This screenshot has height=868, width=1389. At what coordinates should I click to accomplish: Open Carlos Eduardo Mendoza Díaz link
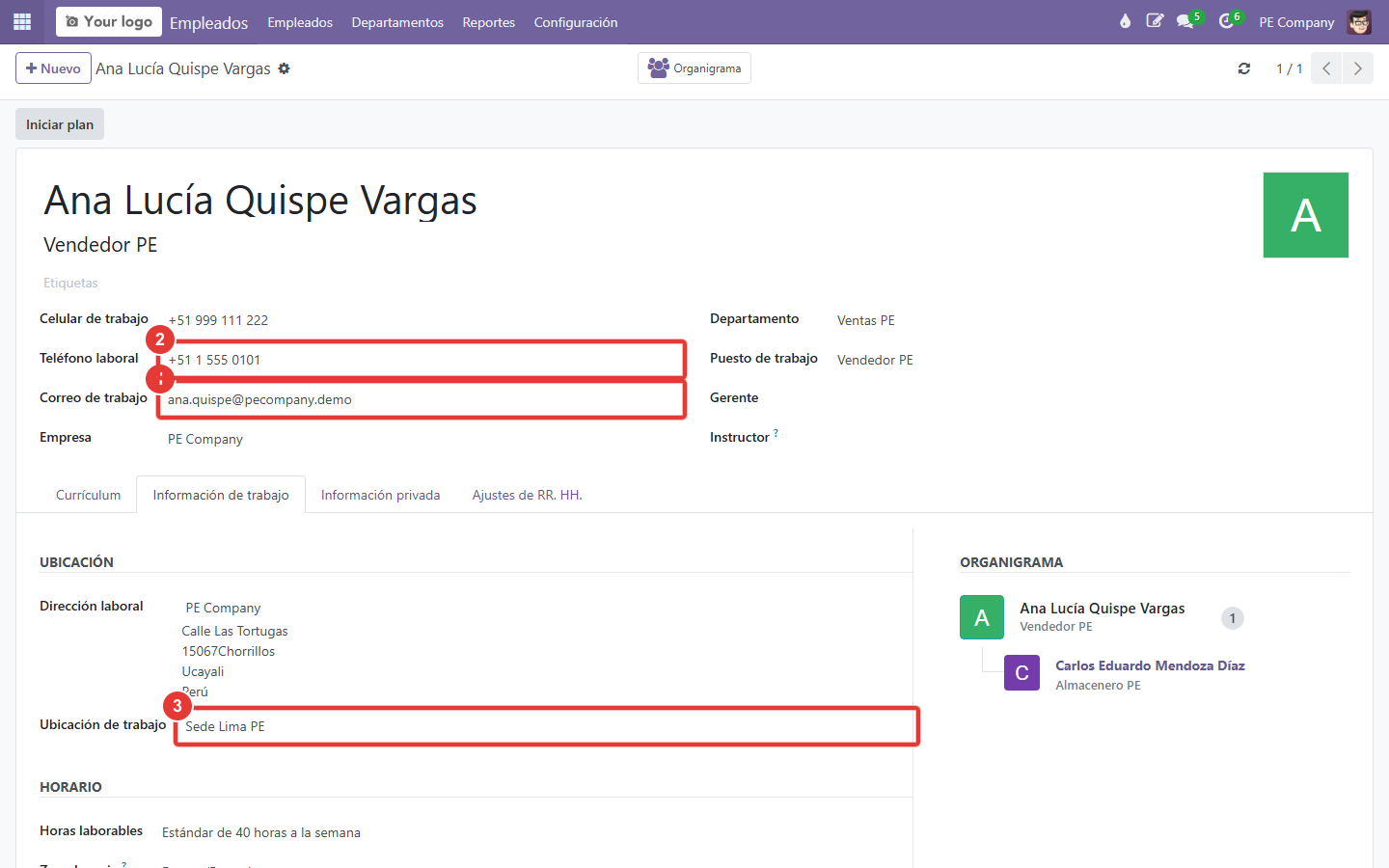point(1150,665)
